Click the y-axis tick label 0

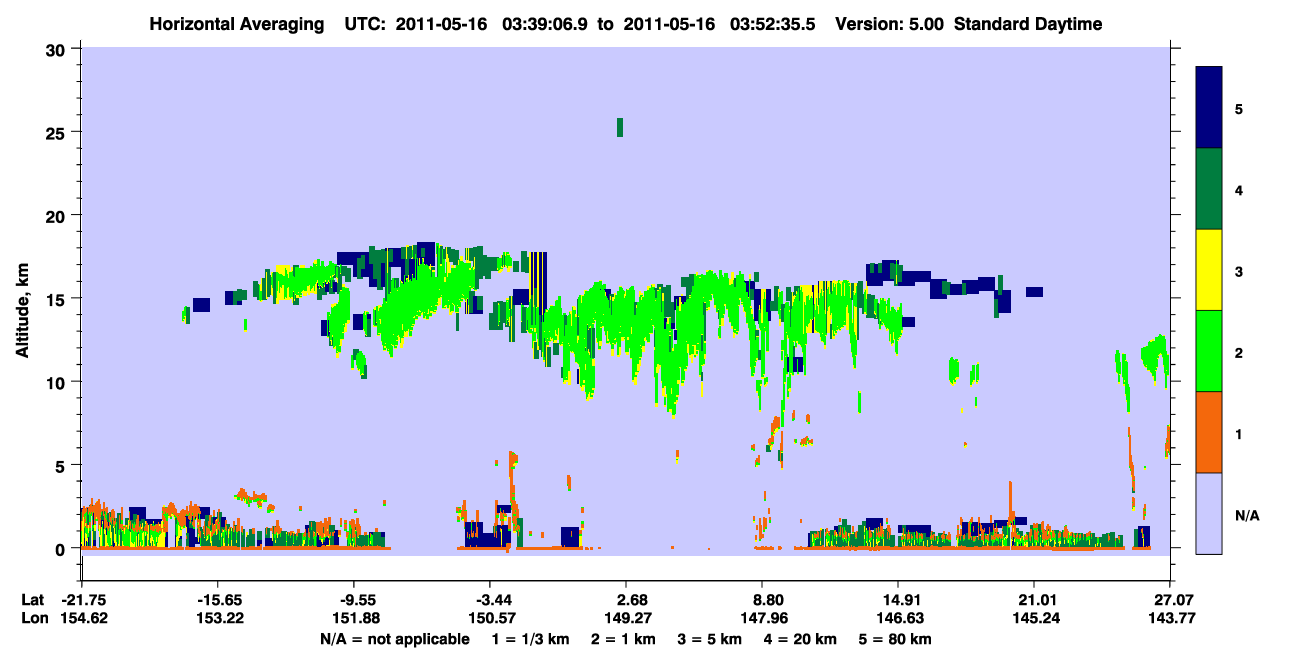click(x=62, y=549)
